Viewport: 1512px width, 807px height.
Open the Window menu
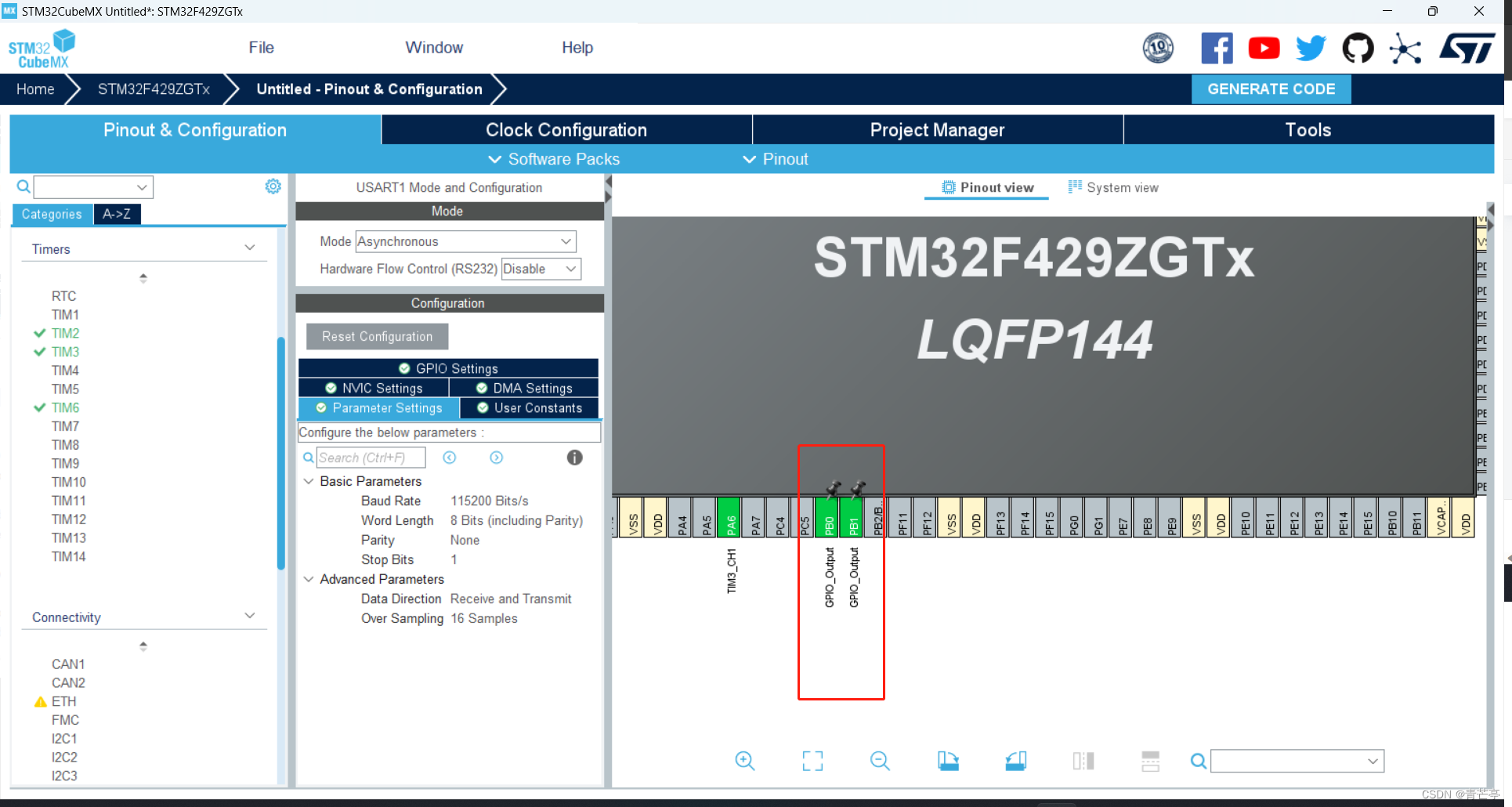(x=434, y=48)
